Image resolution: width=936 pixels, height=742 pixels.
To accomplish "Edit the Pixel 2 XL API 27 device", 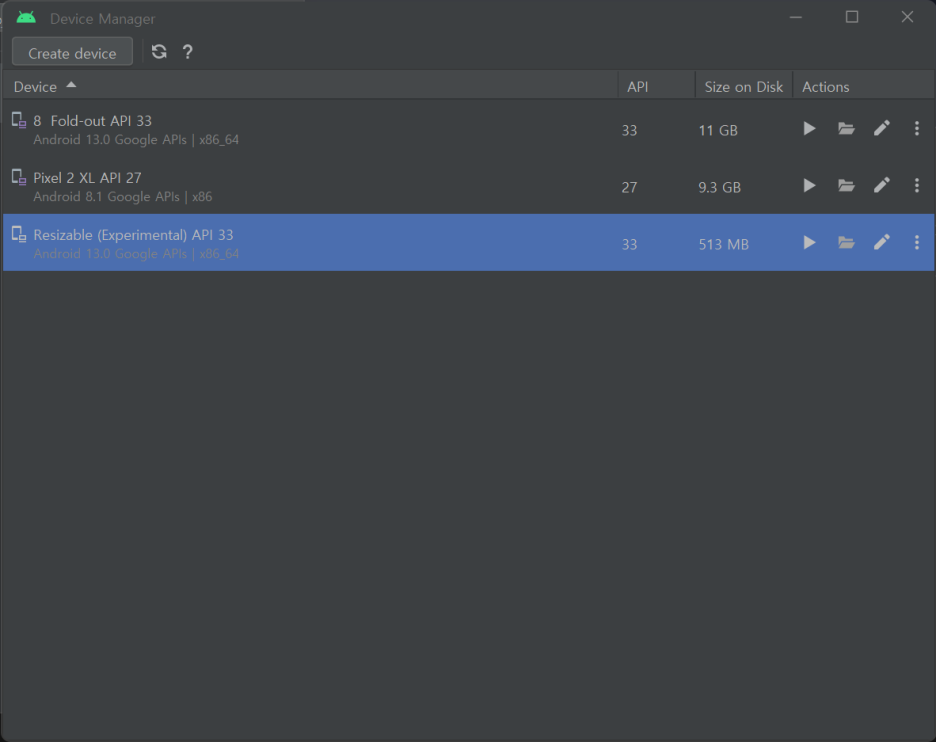I will point(882,185).
